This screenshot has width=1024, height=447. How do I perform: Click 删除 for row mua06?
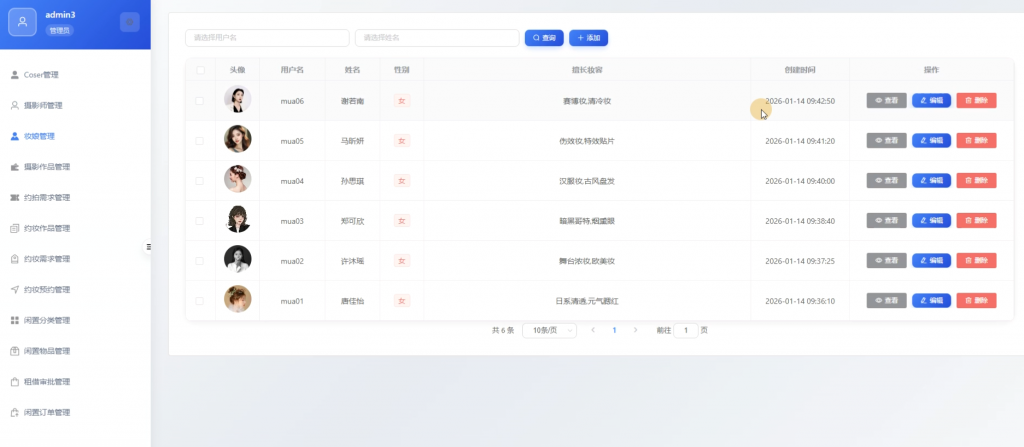point(976,101)
